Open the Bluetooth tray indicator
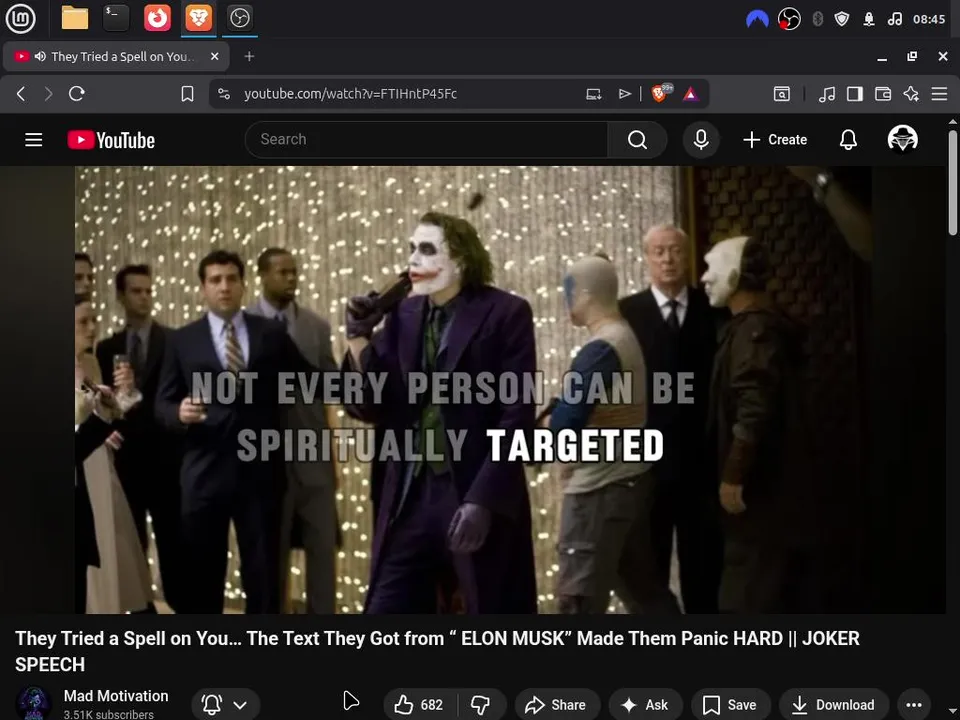 (x=817, y=20)
